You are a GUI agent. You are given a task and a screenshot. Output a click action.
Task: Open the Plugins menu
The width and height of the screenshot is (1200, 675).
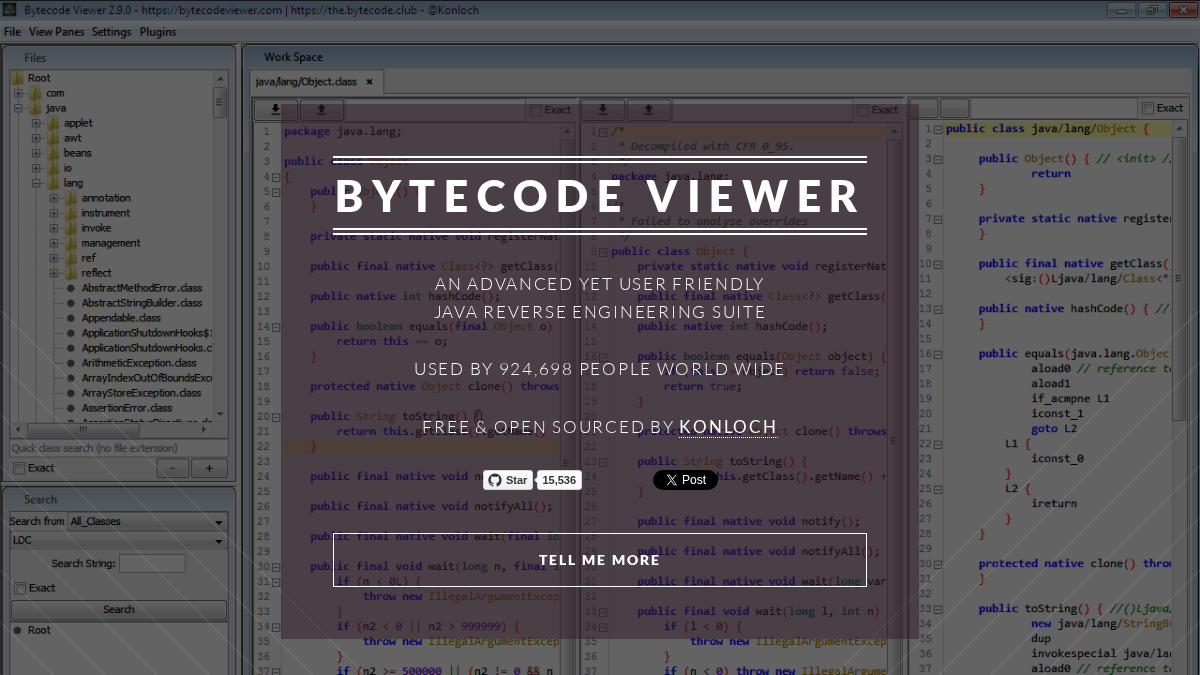[158, 32]
